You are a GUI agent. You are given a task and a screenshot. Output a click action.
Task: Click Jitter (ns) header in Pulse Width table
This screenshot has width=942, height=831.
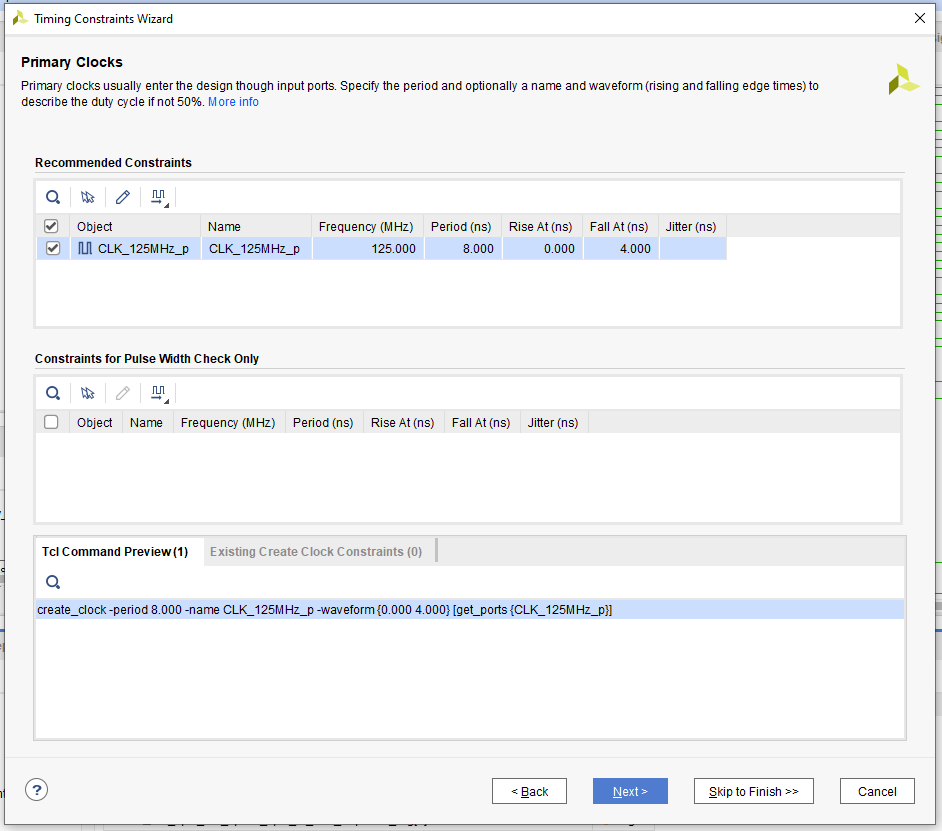point(555,422)
